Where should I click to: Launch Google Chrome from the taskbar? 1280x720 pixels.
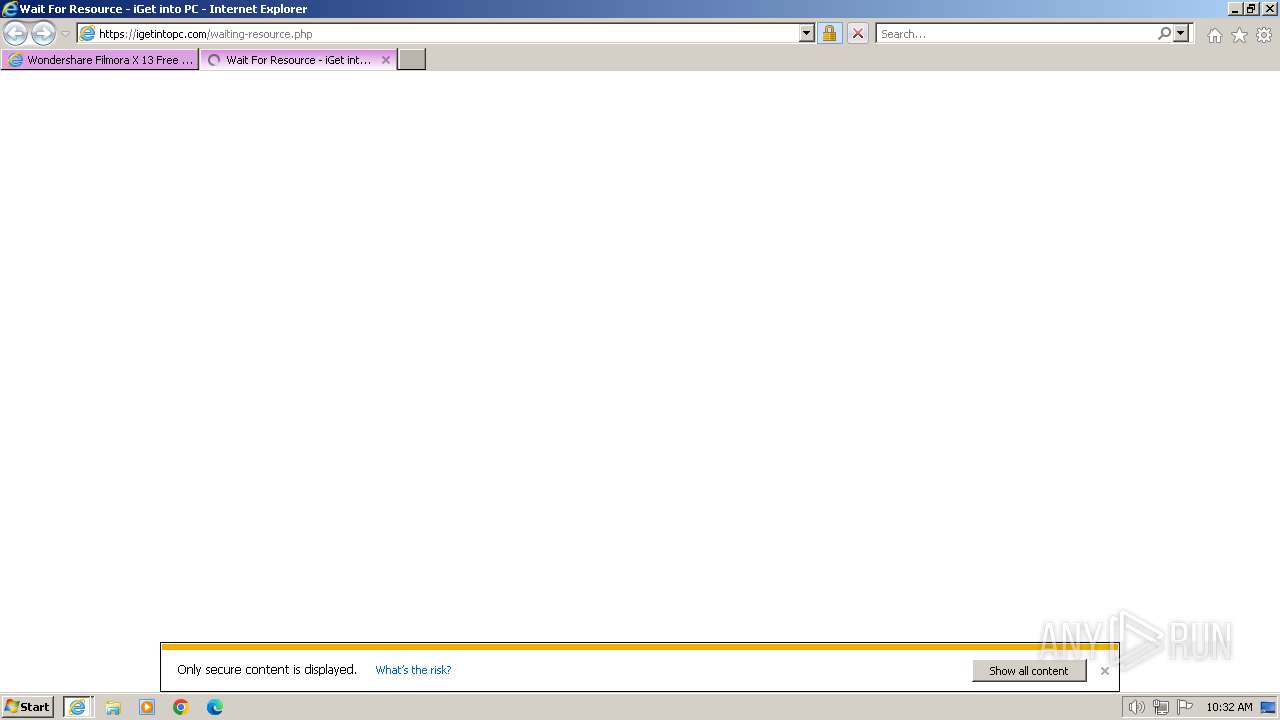click(181, 707)
